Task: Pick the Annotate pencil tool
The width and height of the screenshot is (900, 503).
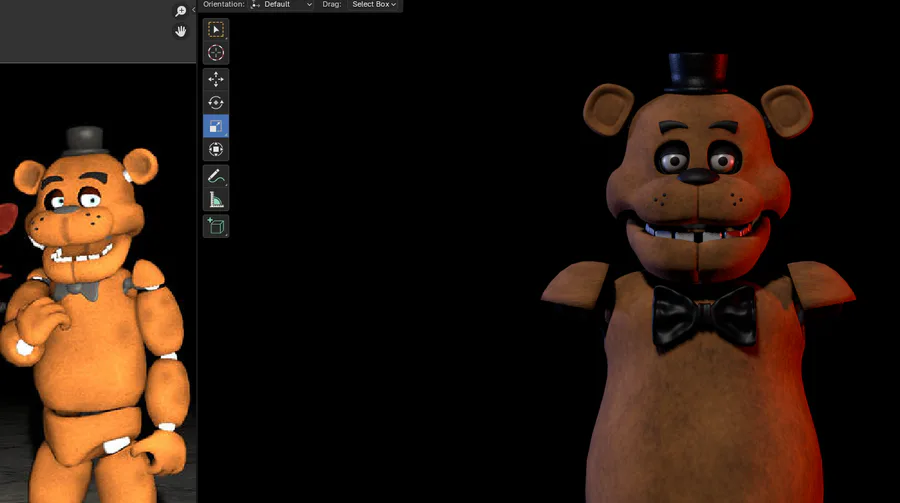Action: (x=216, y=176)
